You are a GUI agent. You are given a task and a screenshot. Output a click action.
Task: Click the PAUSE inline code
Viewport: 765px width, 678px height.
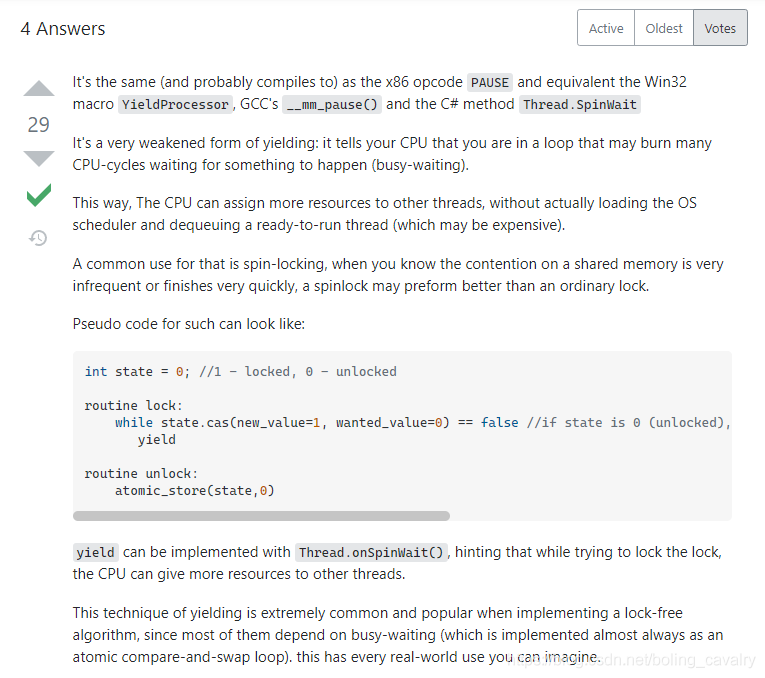click(x=490, y=82)
